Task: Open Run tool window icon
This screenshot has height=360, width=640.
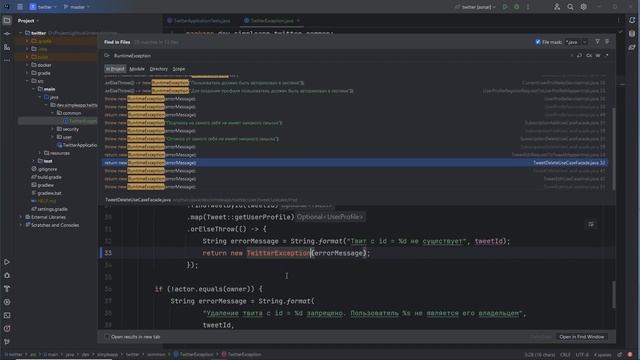Action: point(7,262)
